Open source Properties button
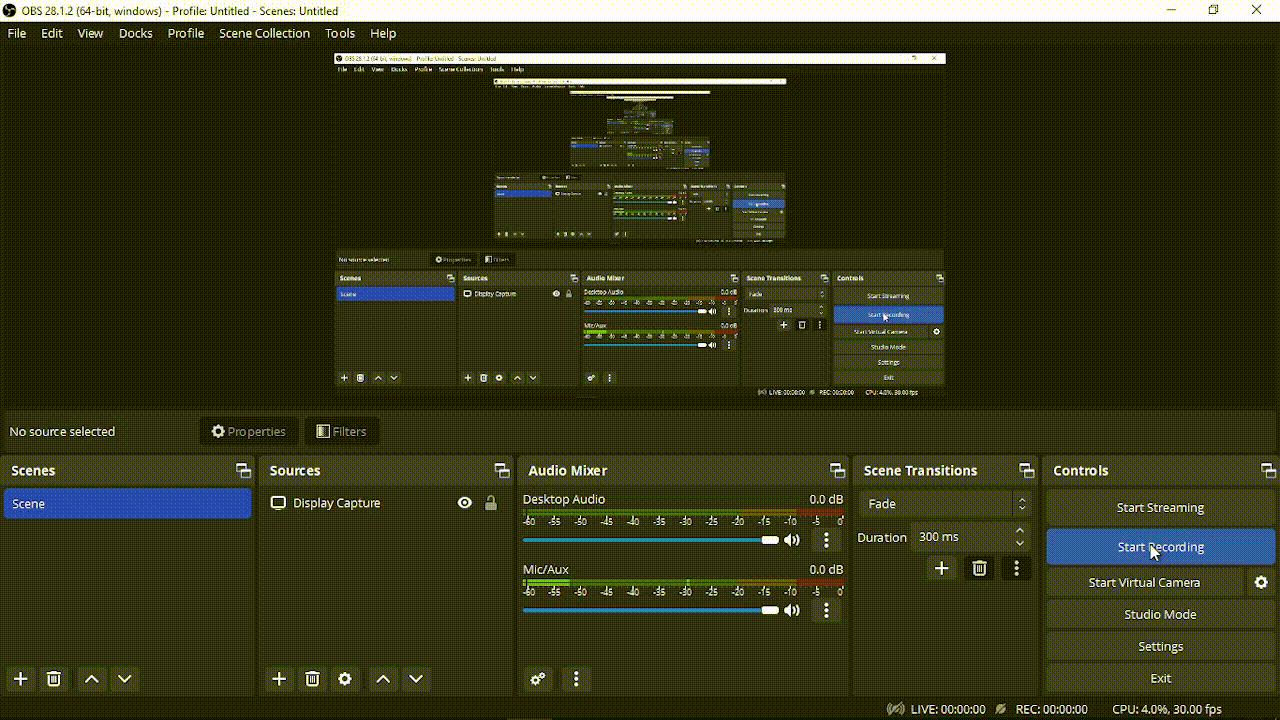Viewport: 1280px width, 720px height. [249, 431]
